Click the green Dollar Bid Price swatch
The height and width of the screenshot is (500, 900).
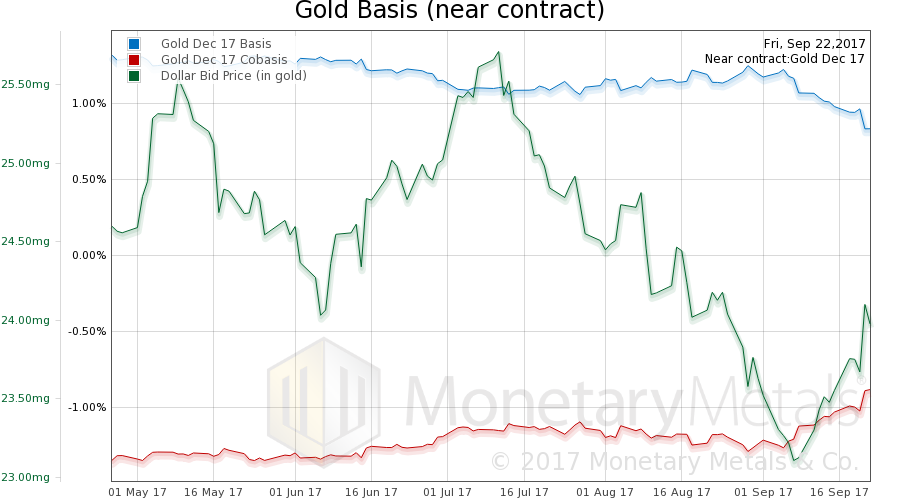(x=134, y=76)
